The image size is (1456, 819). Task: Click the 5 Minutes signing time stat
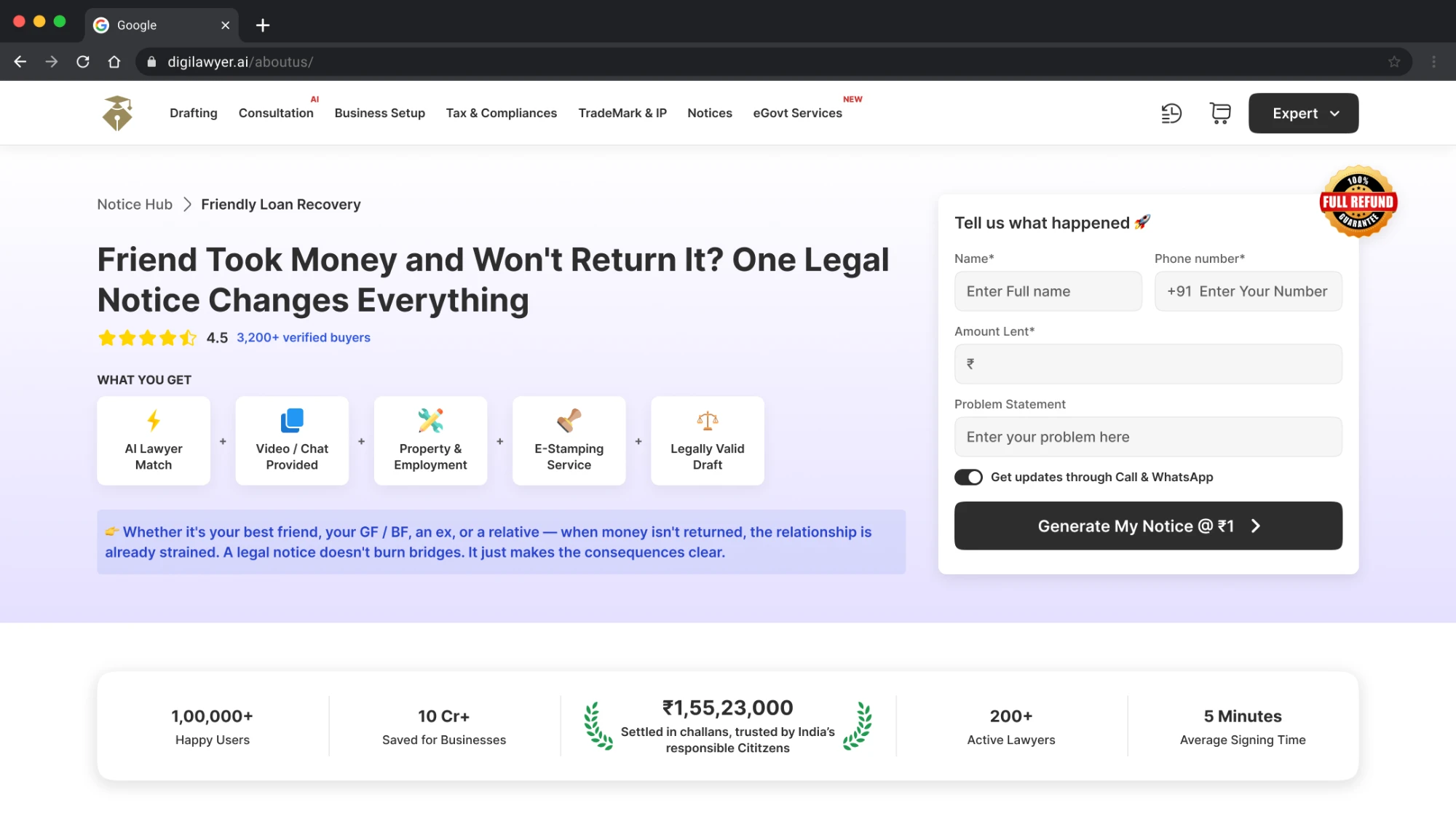tap(1243, 727)
